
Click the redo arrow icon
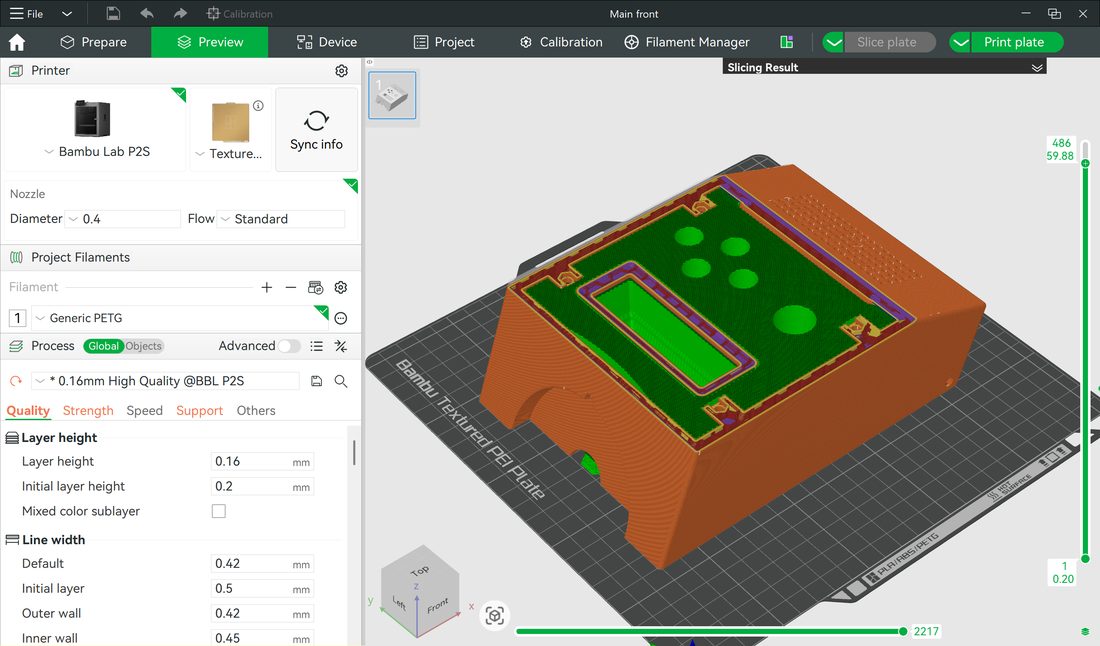pos(180,13)
